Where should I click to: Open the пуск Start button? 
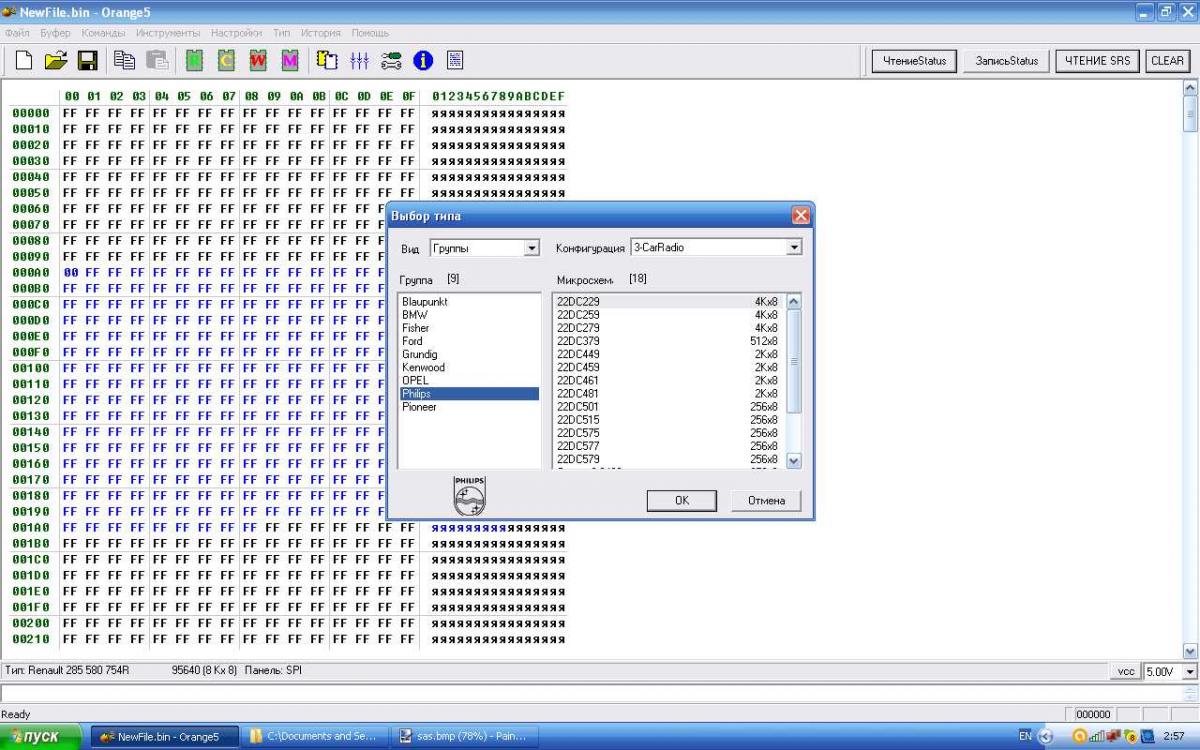click(x=42, y=736)
